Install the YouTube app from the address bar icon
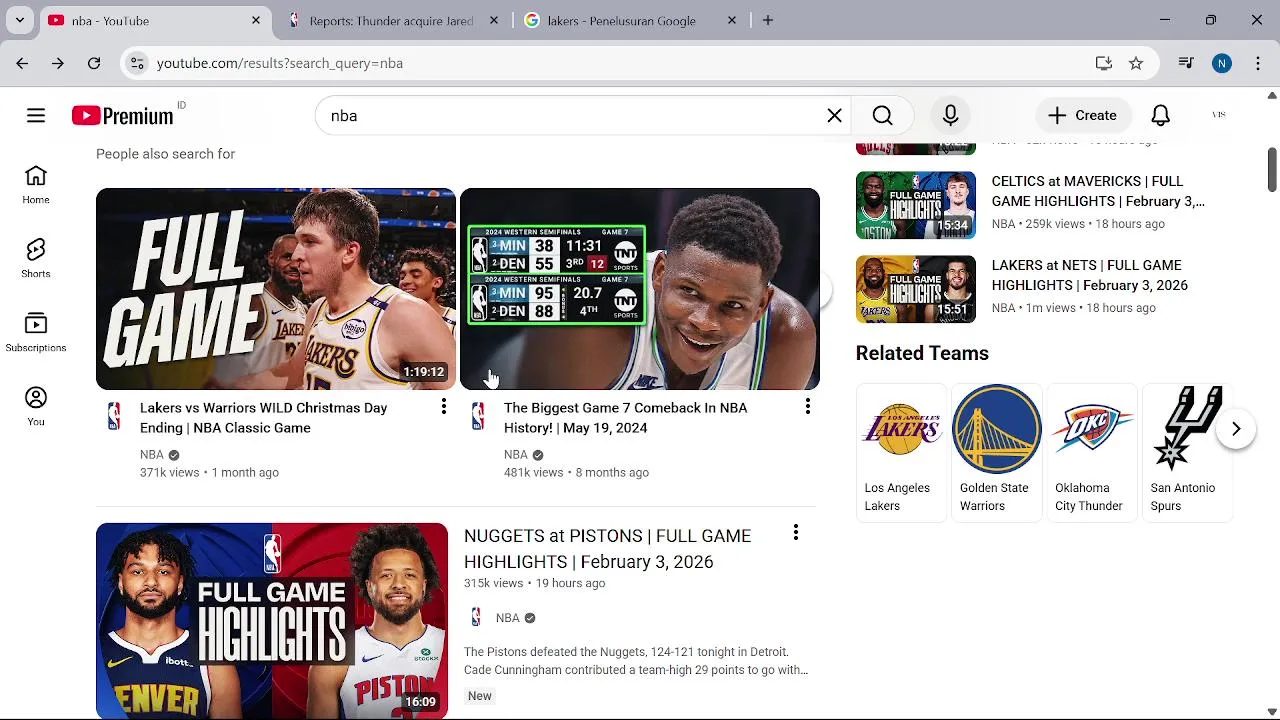The height and width of the screenshot is (720, 1280). [1104, 63]
